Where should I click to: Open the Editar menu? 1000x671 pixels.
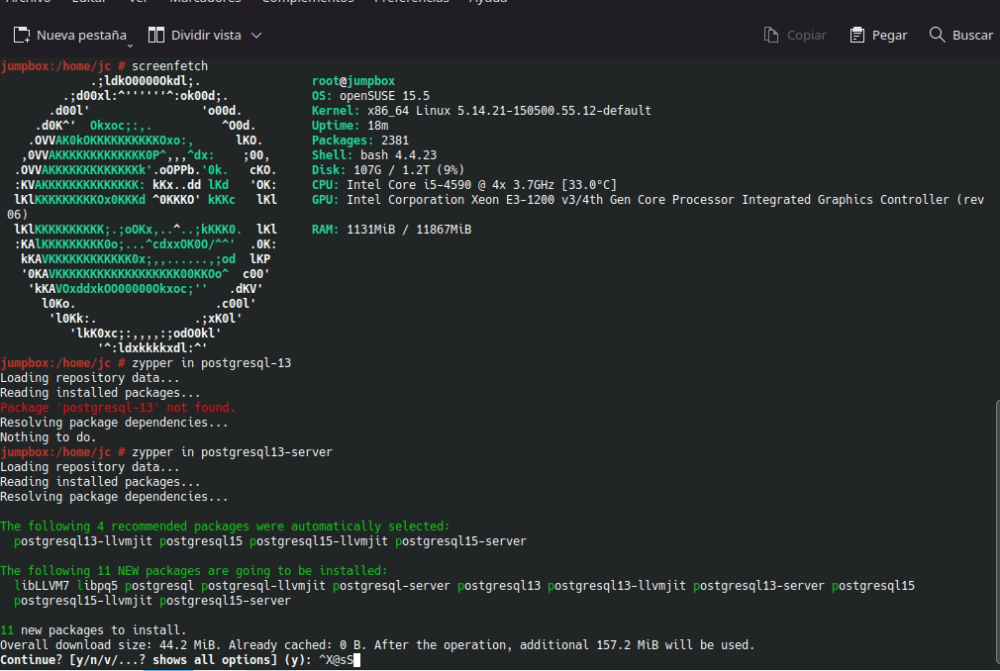coord(88,2)
